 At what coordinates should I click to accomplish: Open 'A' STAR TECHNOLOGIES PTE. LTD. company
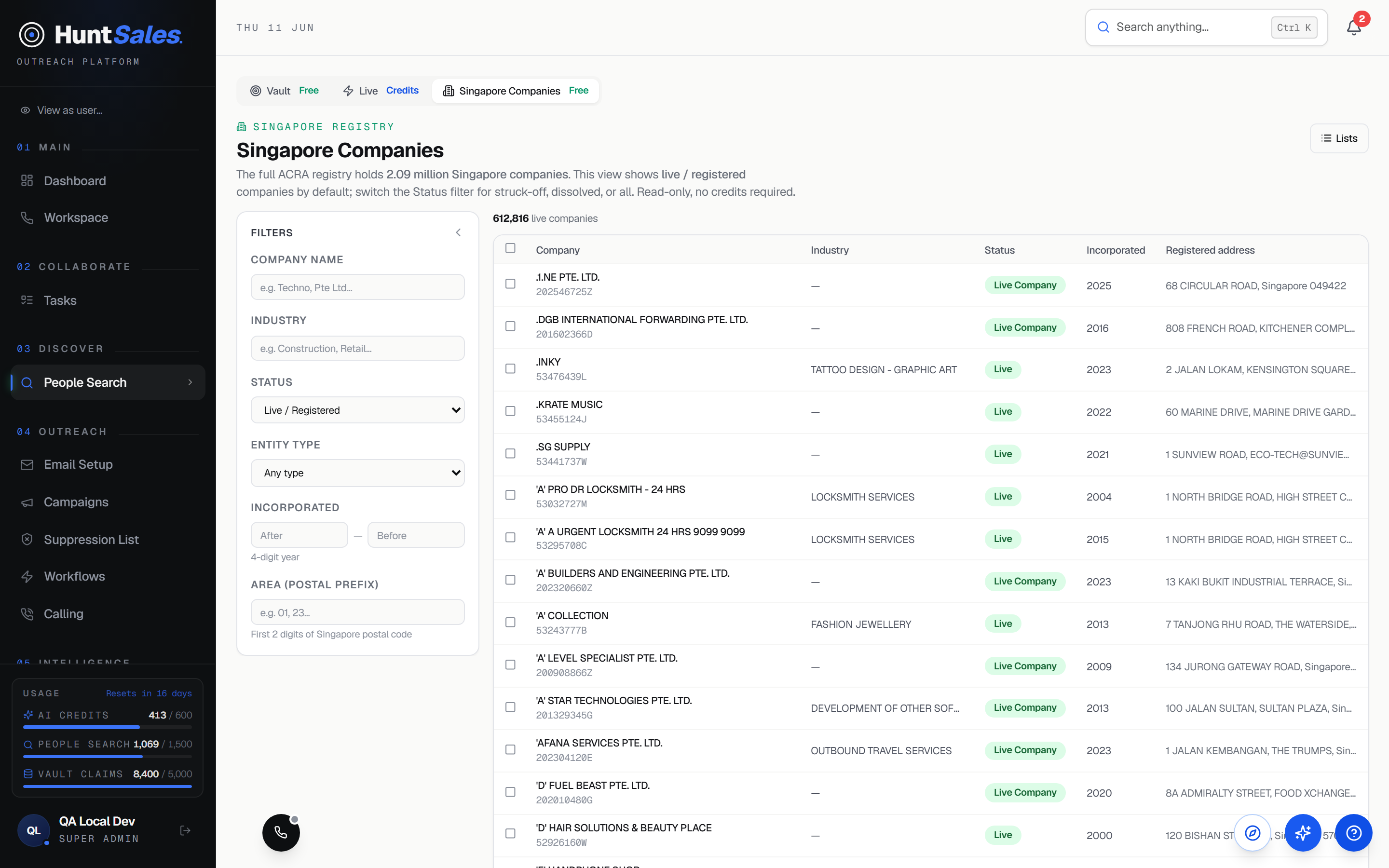tap(613, 700)
